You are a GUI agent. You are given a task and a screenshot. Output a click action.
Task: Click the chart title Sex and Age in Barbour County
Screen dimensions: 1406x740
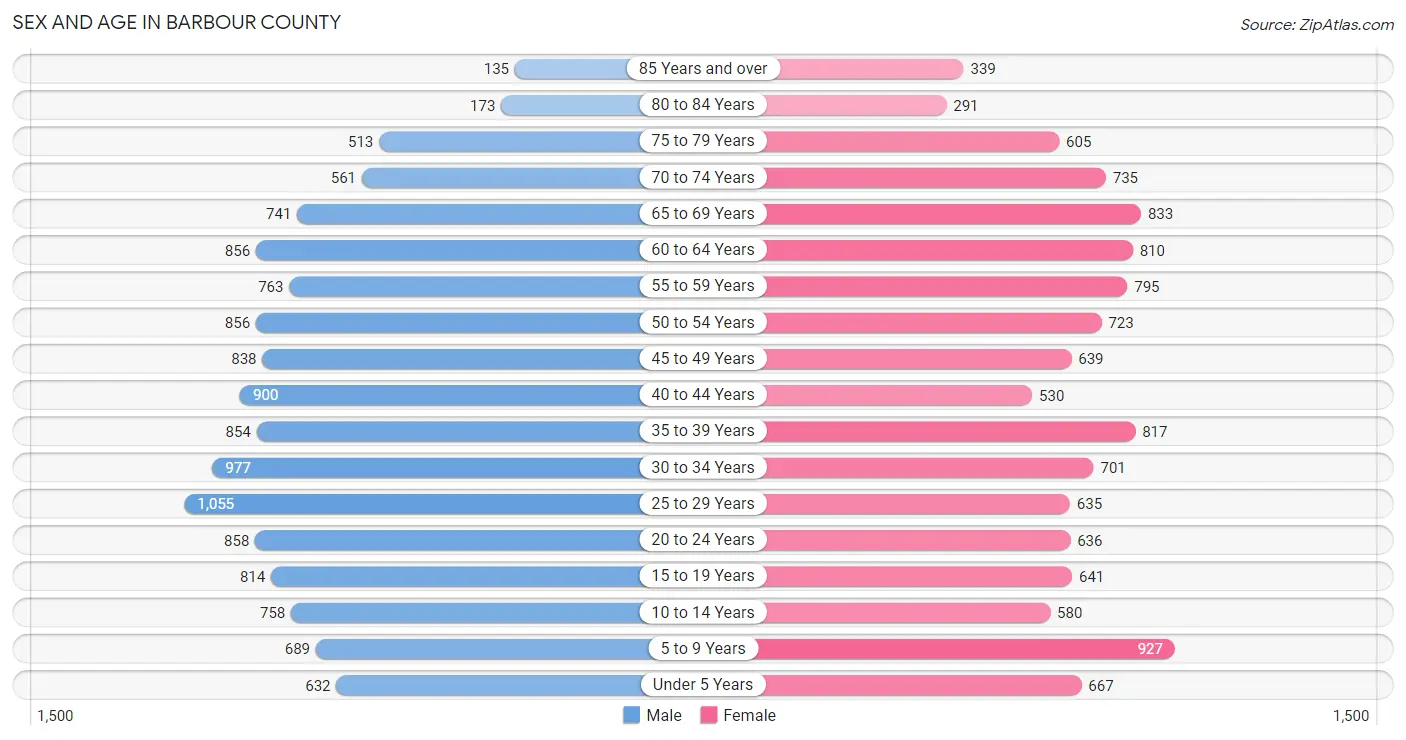[177, 22]
